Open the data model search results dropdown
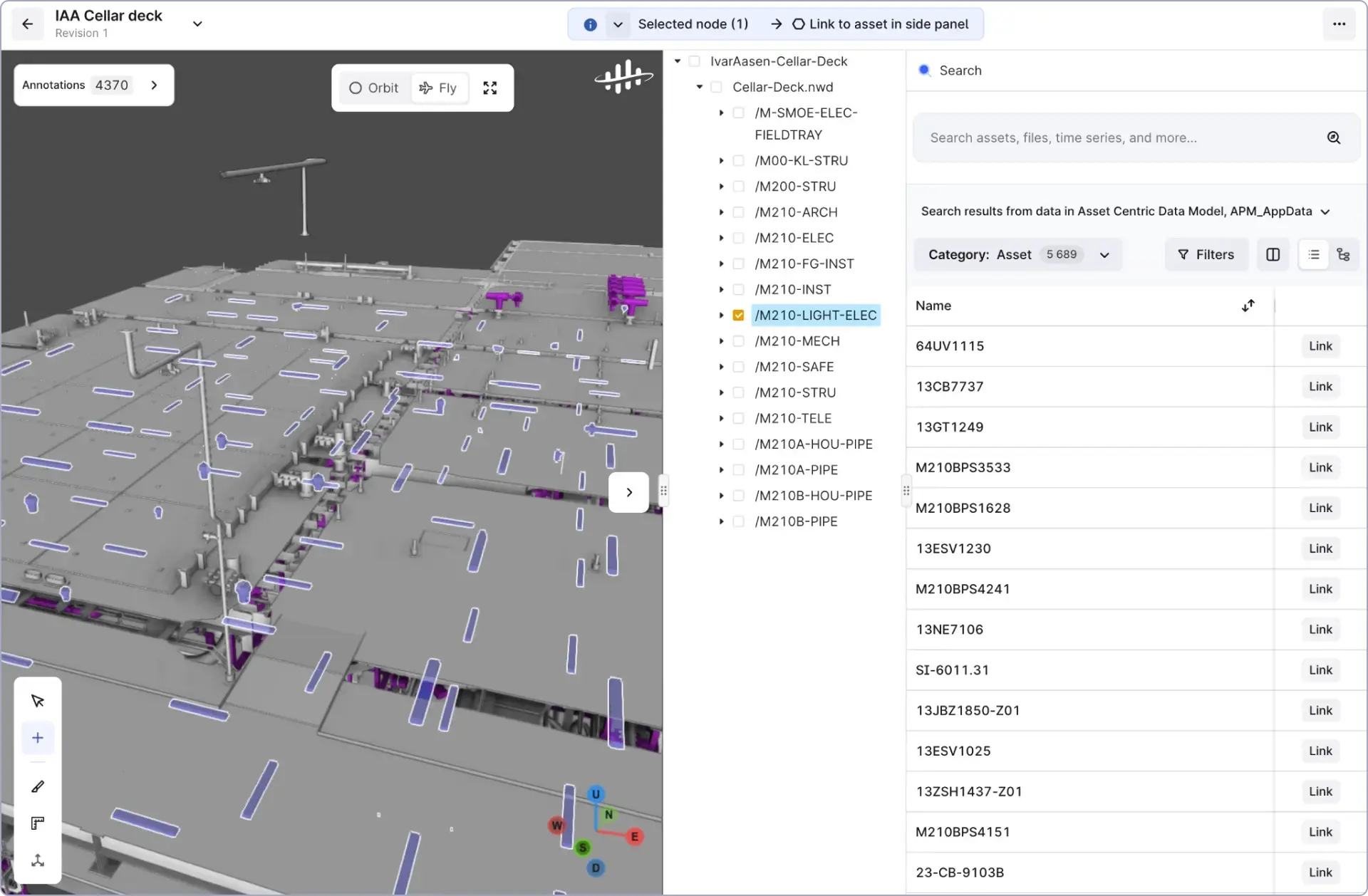This screenshot has height=896, width=1368. click(x=1325, y=212)
